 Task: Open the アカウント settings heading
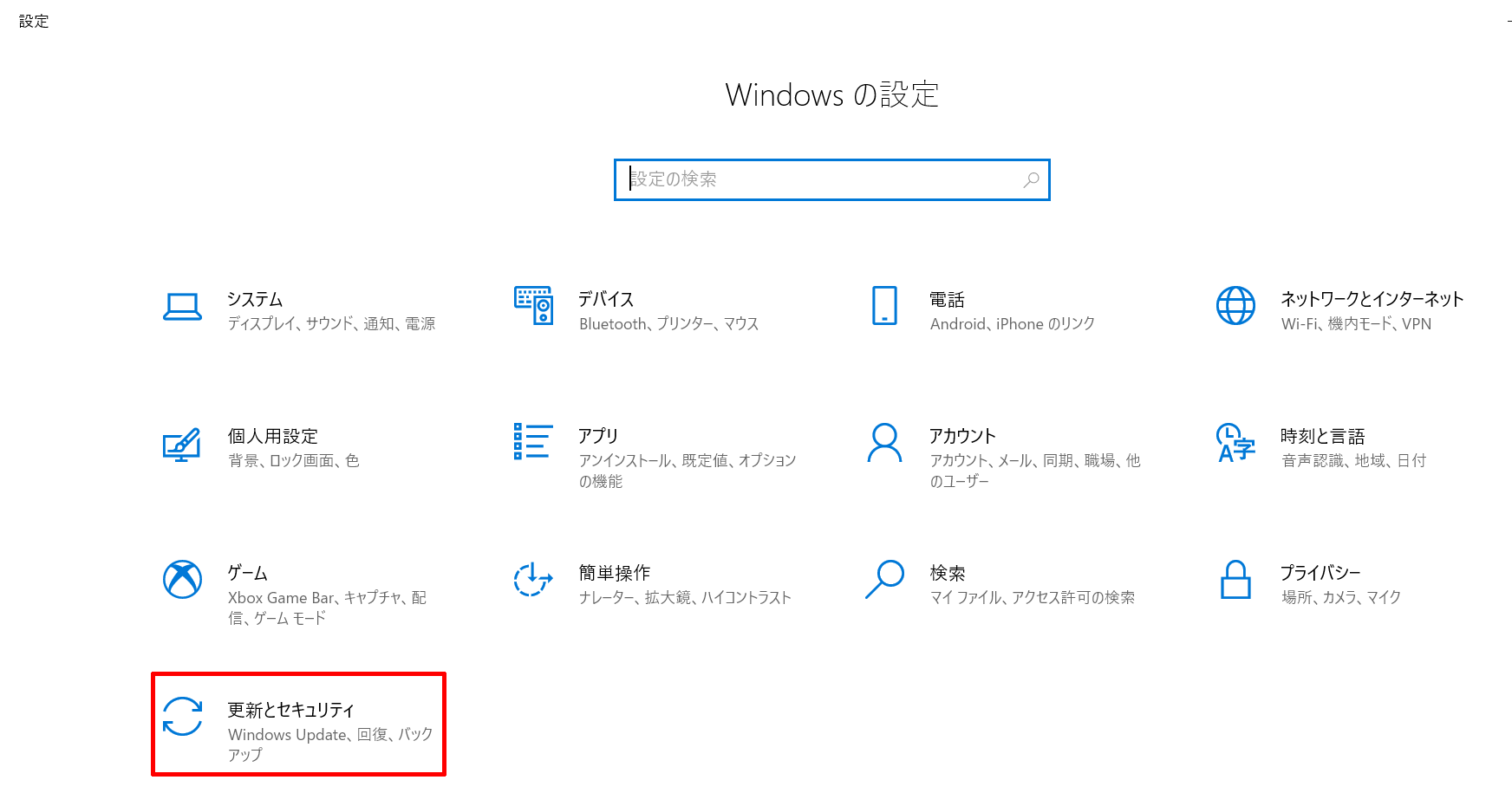[x=962, y=436]
